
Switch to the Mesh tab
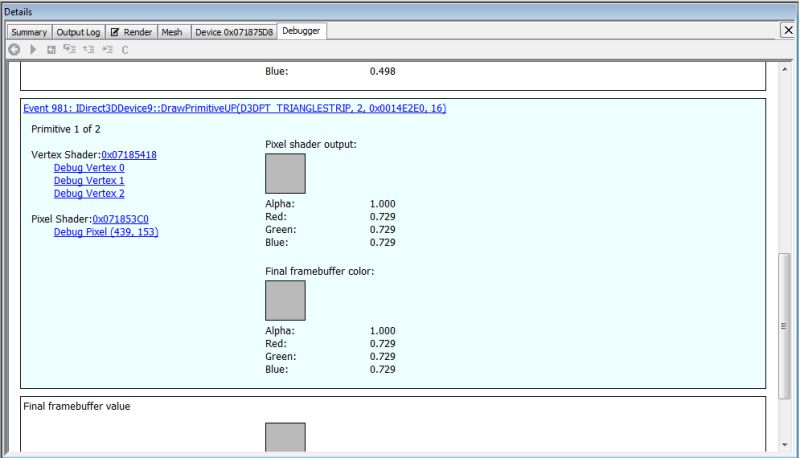[x=172, y=32]
